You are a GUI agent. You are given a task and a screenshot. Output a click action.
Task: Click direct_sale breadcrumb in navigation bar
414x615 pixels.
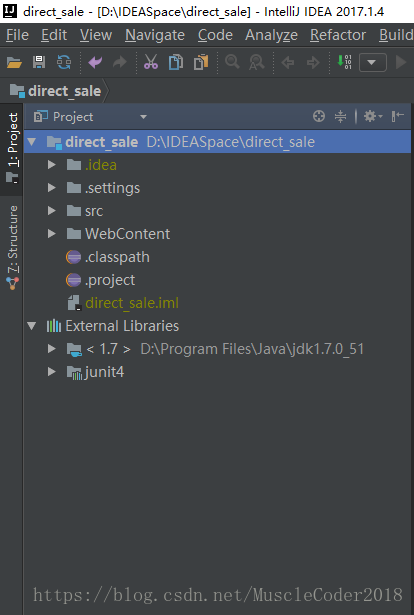[x=56, y=91]
